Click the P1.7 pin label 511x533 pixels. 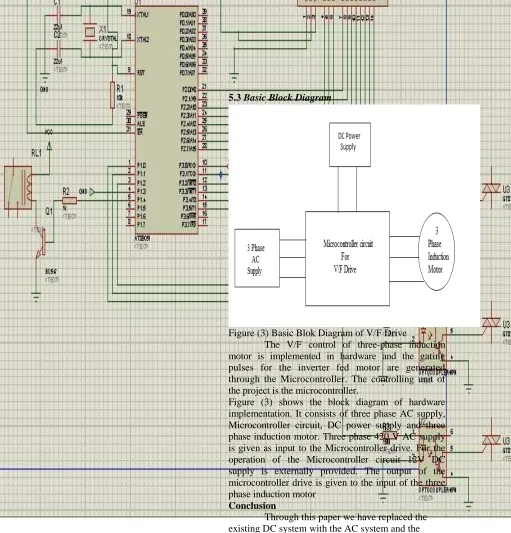(x=141, y=224)
